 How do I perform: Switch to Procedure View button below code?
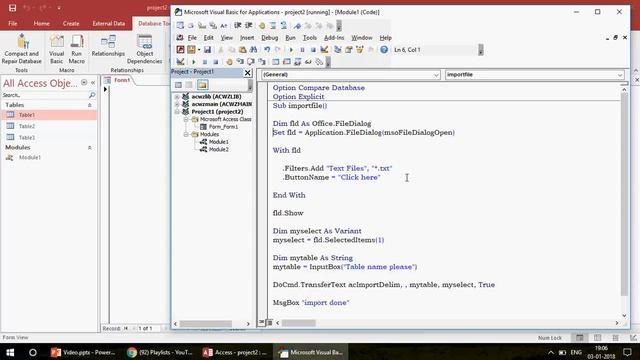tap(261, 322)
